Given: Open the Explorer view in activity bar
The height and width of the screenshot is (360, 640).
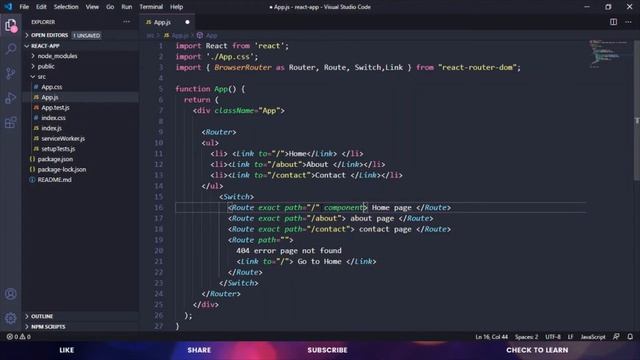Looking at the screenshot, I should tap(11, 25).
